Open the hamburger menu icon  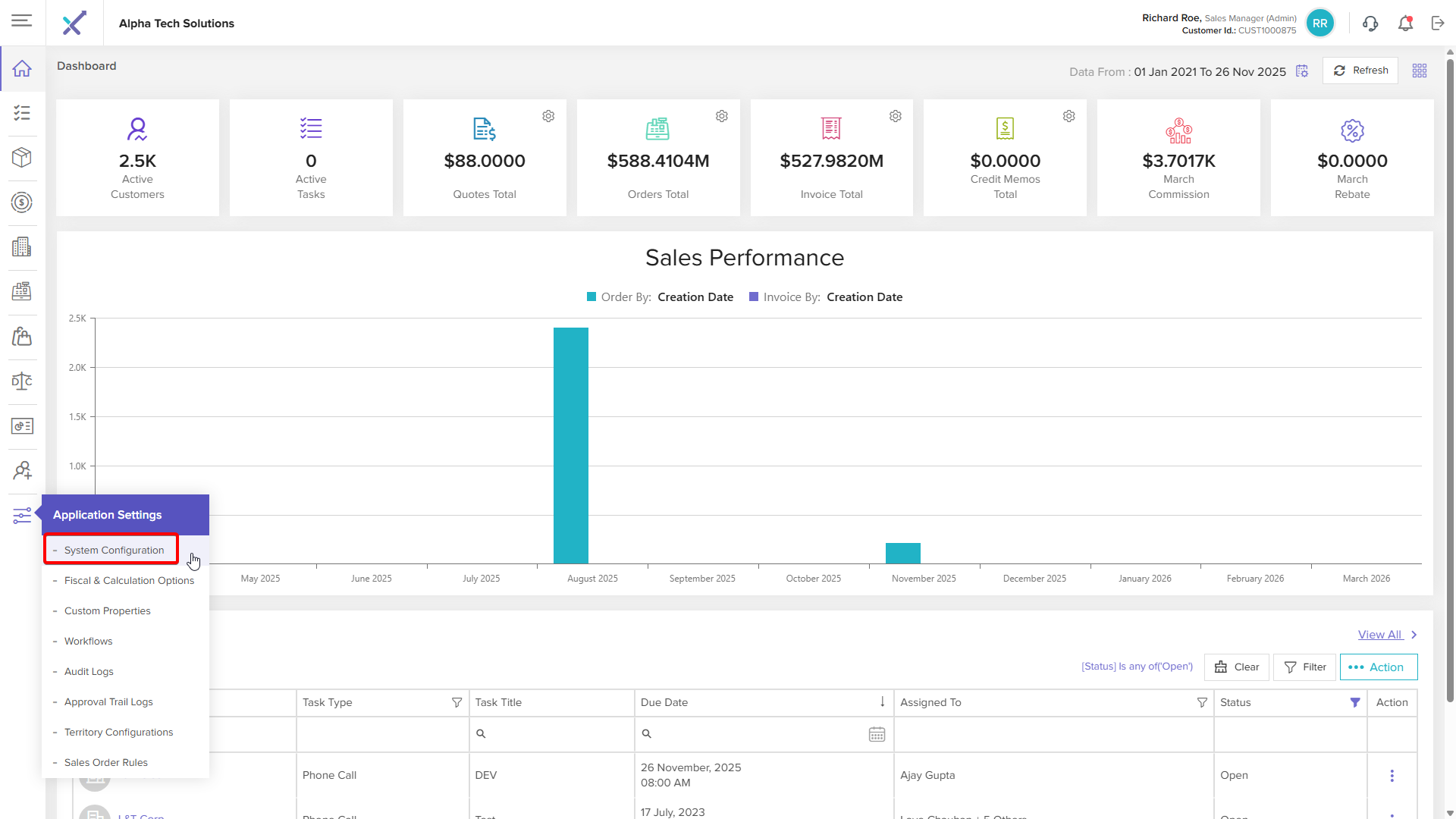pos(21,20)
